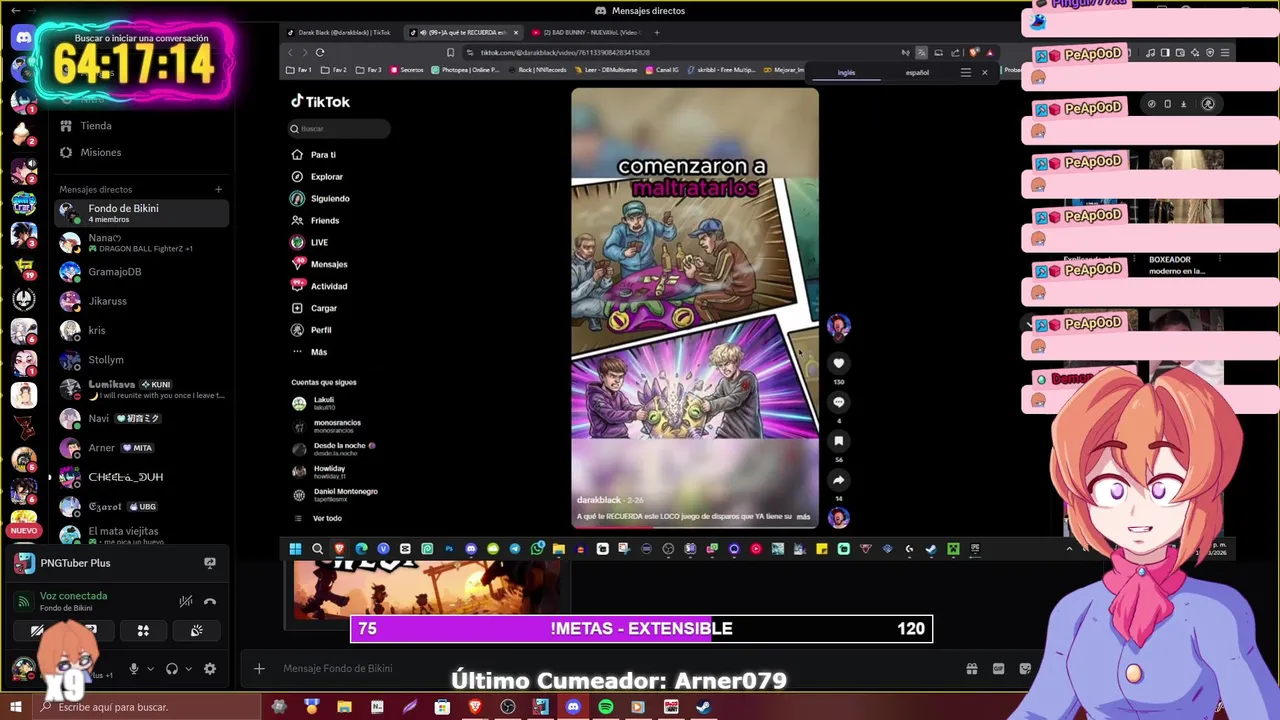Open Discord user settings gear
The image size is (1280, 720).
click(x=210, y=669)
